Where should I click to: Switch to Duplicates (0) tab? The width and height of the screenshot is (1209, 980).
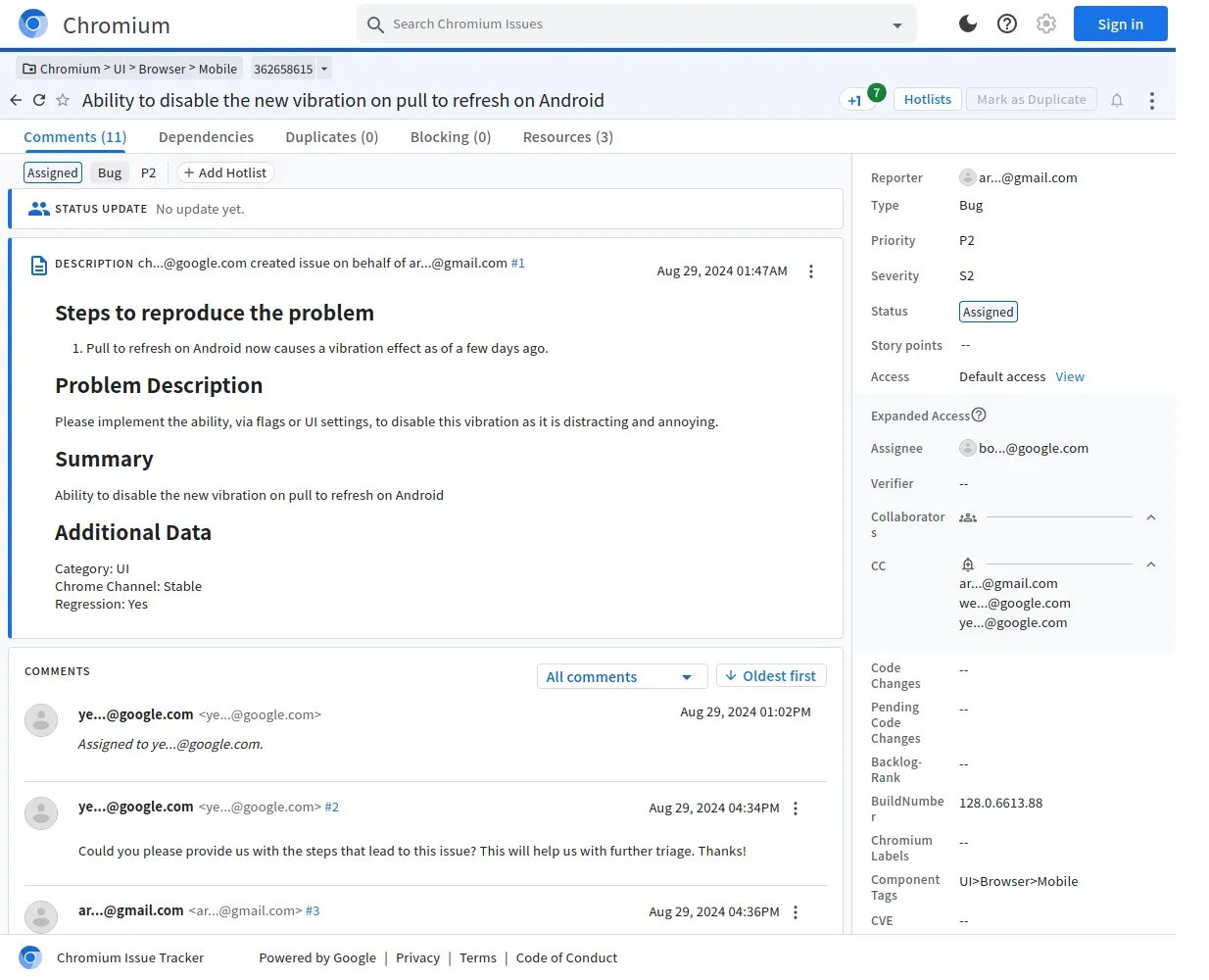(x=331, y=137)
